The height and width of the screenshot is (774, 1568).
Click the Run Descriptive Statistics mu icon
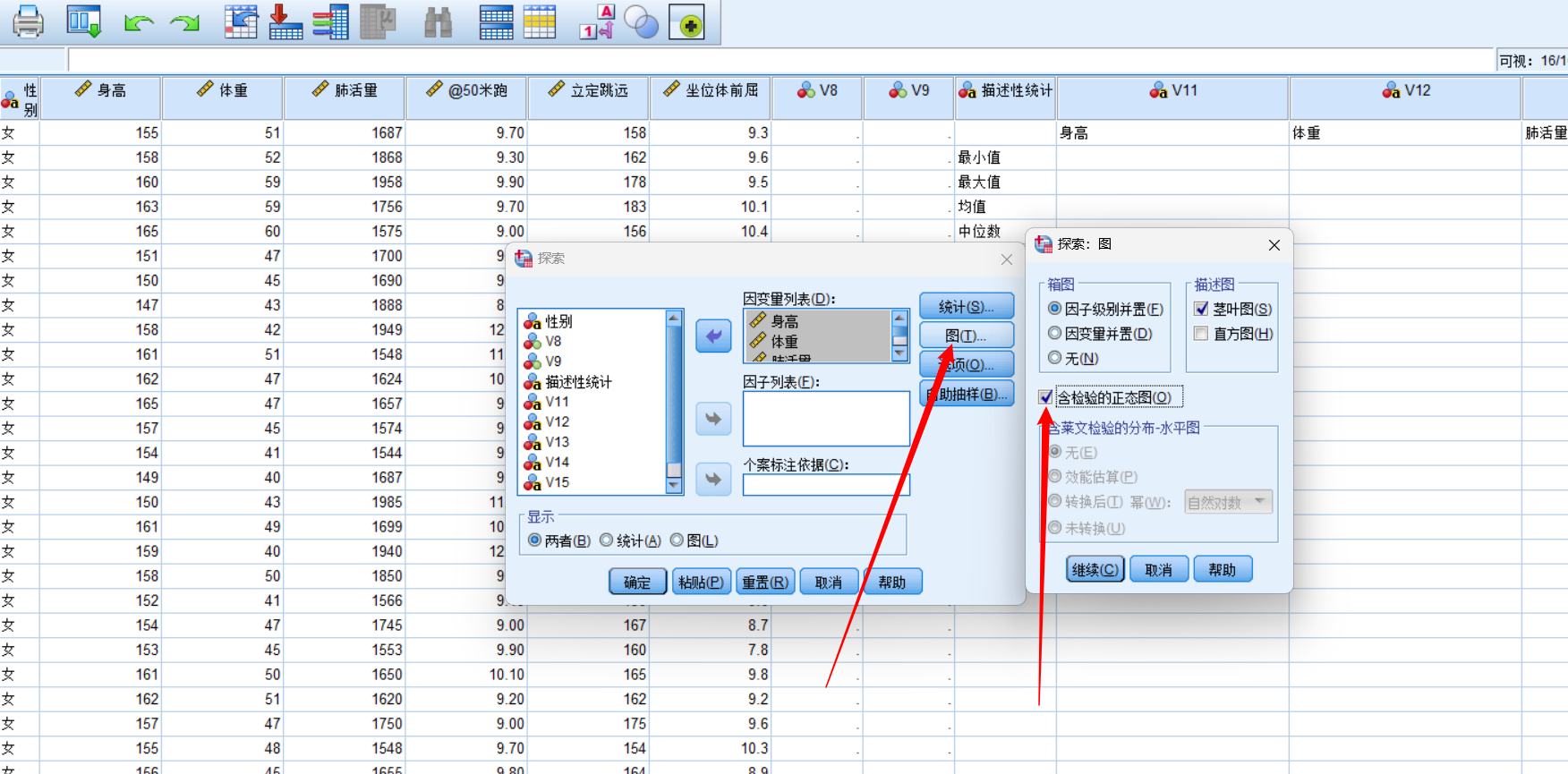point(378,21)
